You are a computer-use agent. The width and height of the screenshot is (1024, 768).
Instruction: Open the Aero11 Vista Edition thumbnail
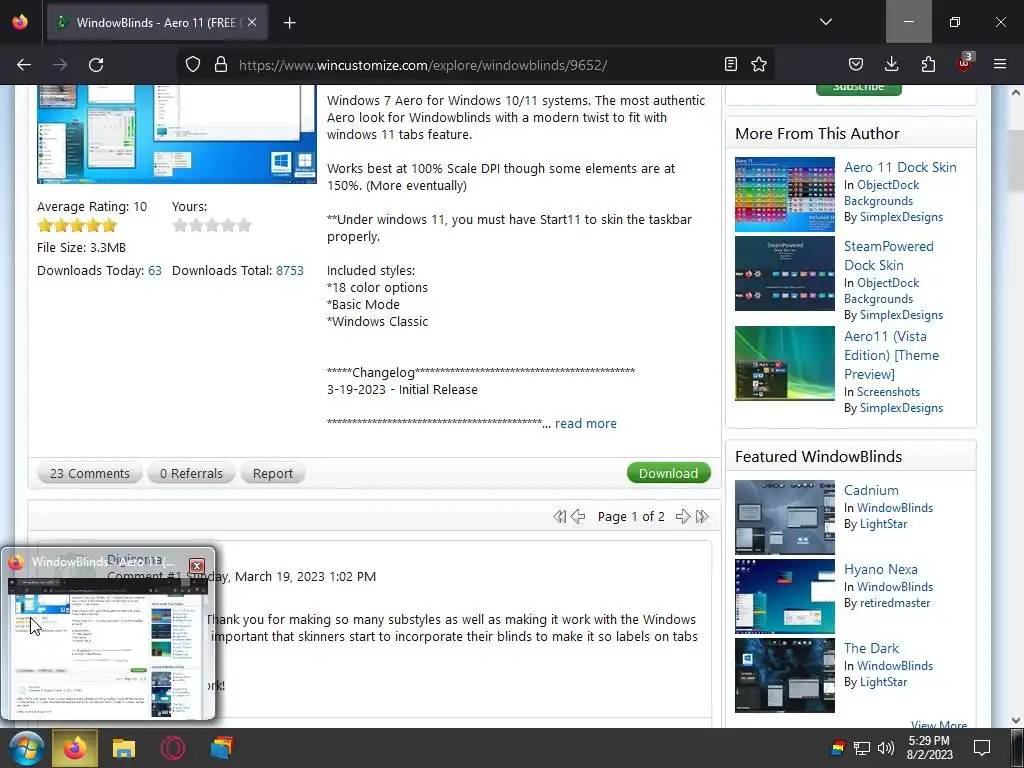(x=784, y=363)
